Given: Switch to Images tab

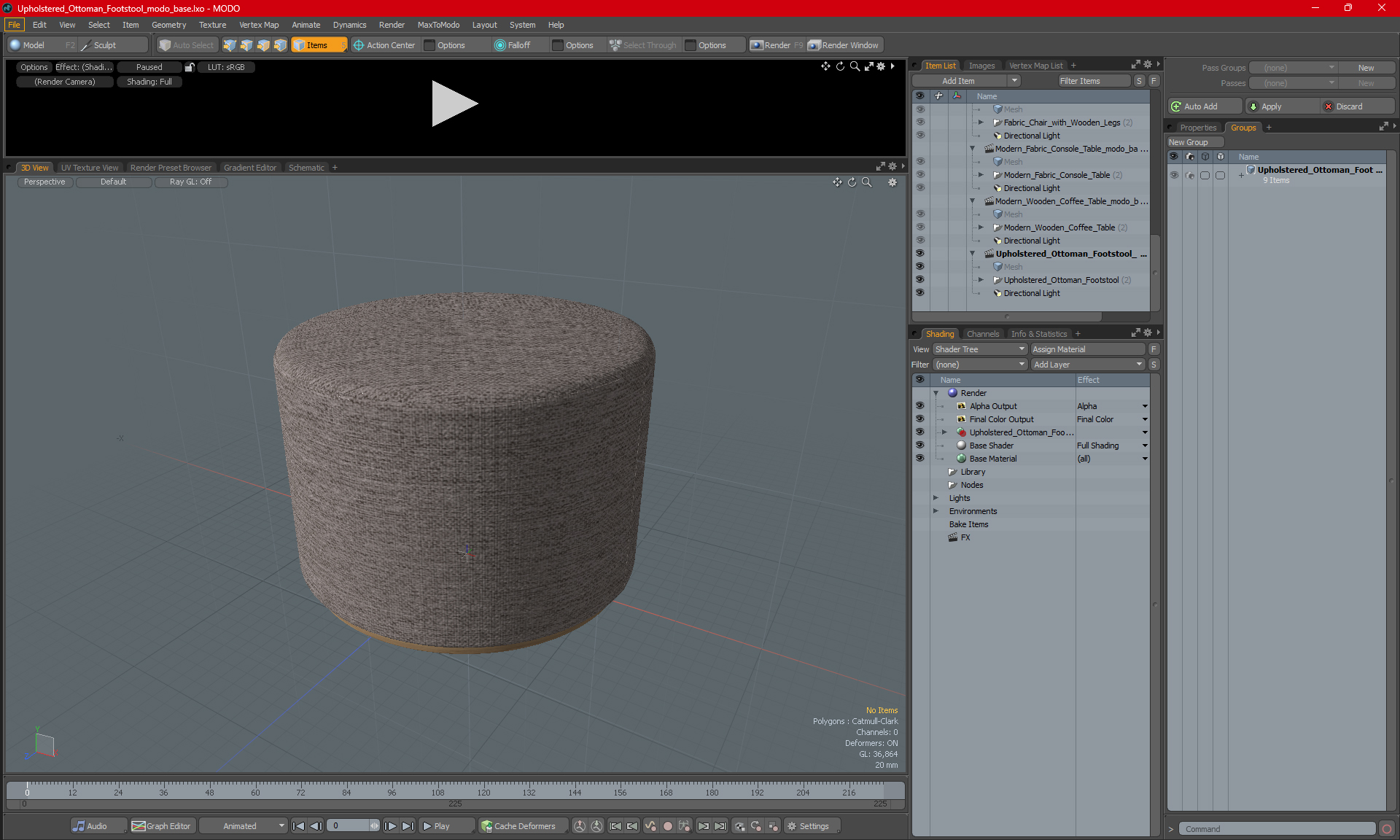Looking at the screenshot, I should (x=981, y=66).
